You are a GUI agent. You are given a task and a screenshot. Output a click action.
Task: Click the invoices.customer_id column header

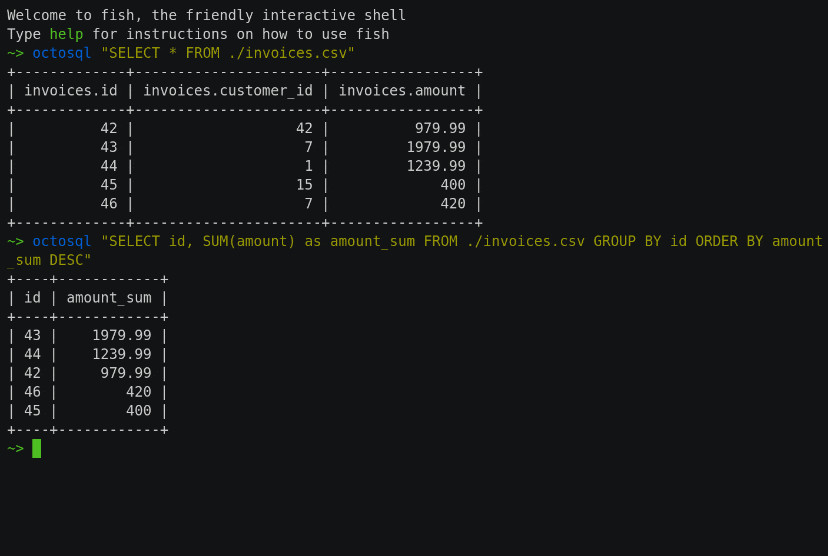coord(228,91)
